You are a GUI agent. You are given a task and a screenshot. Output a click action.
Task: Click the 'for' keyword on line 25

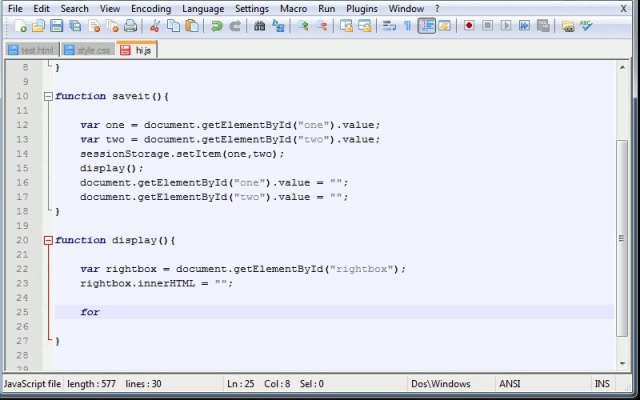click(90, 312)
